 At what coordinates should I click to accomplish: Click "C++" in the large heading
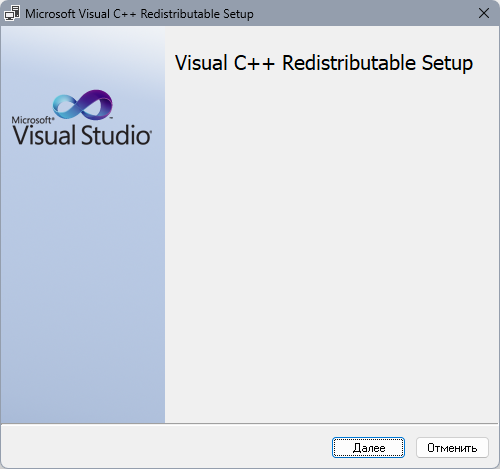[x=254, y=63]
